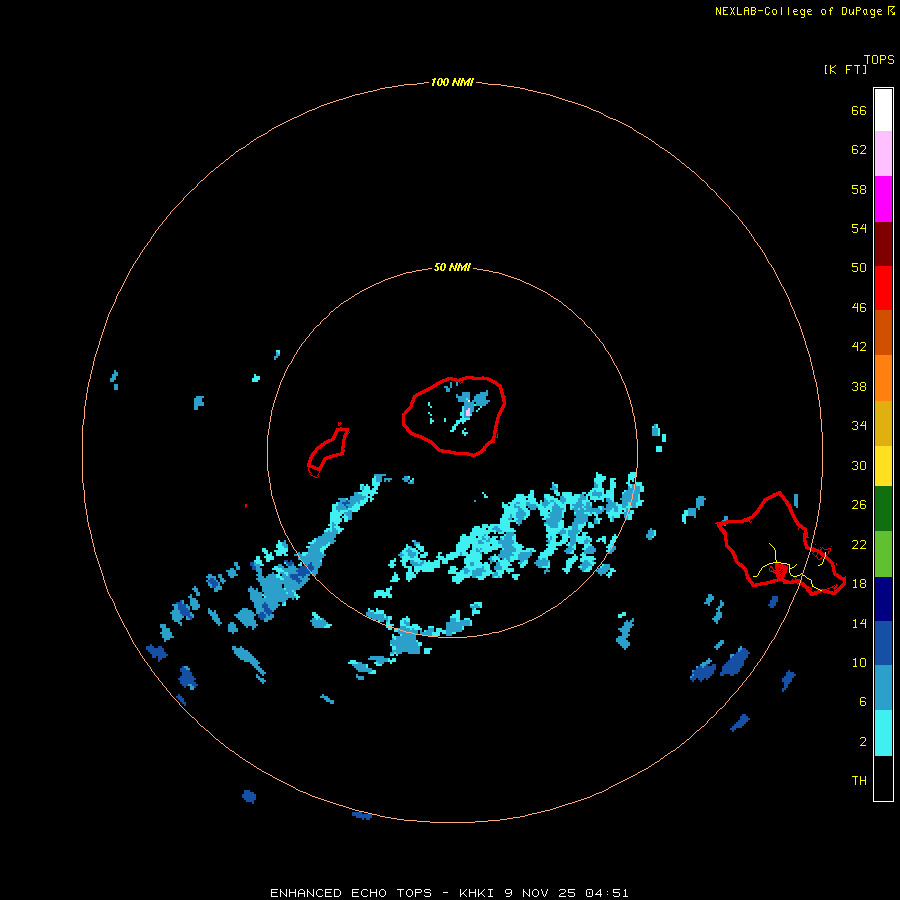Click the legend value 2
This screenshot has width=900, height=900.
tap(862, 742)
